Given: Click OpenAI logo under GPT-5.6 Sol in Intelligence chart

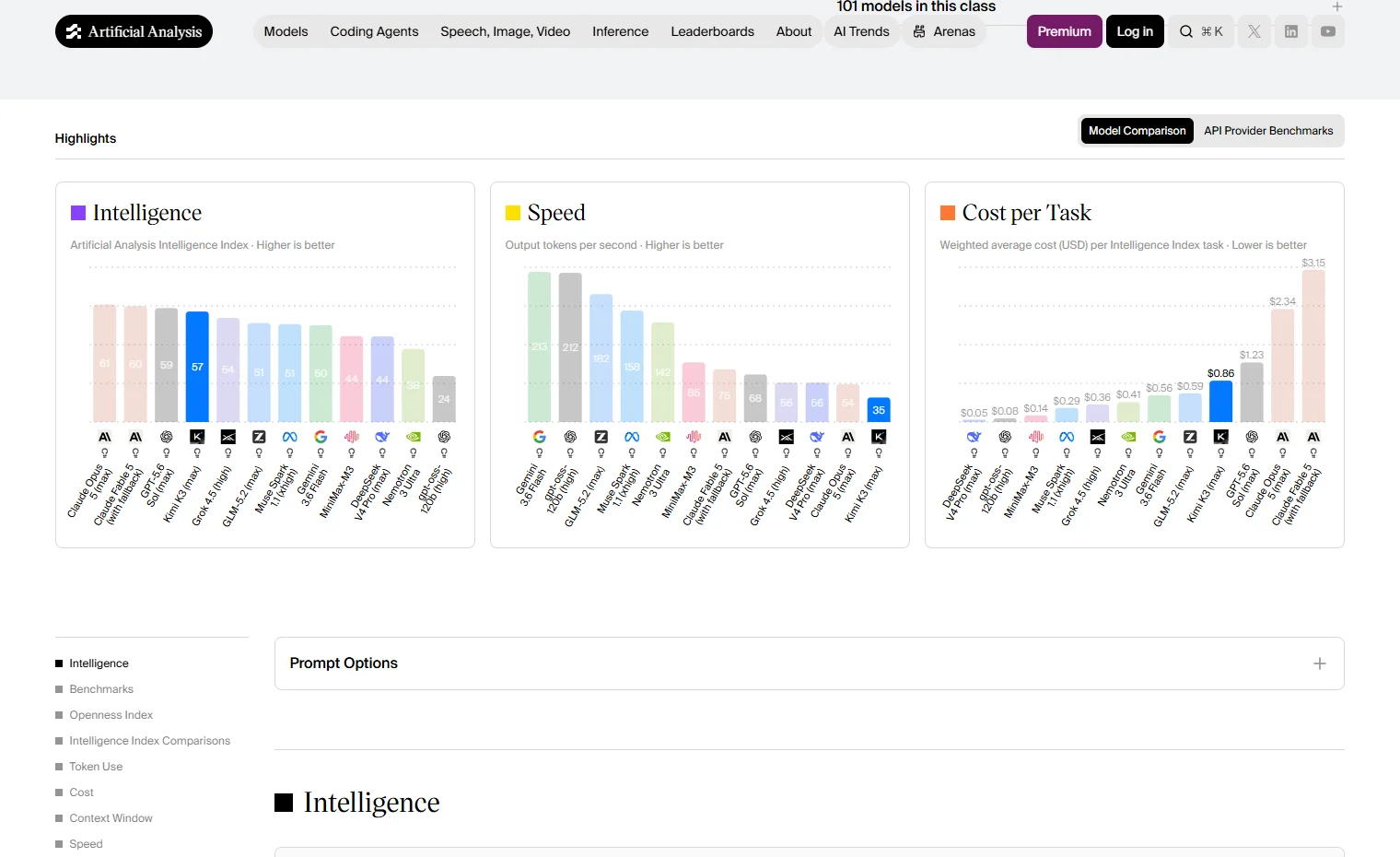Looking at the screenshot, I should coord(167,437).
